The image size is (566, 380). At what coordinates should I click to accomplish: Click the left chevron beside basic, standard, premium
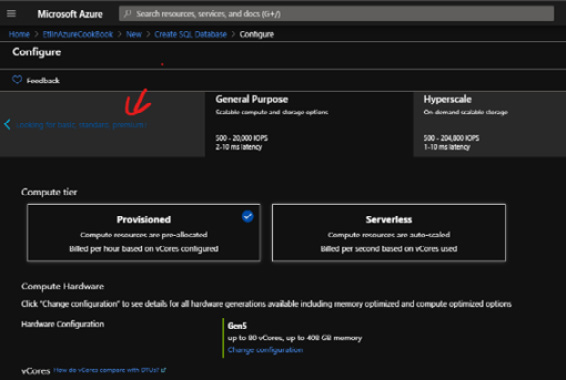7,125
